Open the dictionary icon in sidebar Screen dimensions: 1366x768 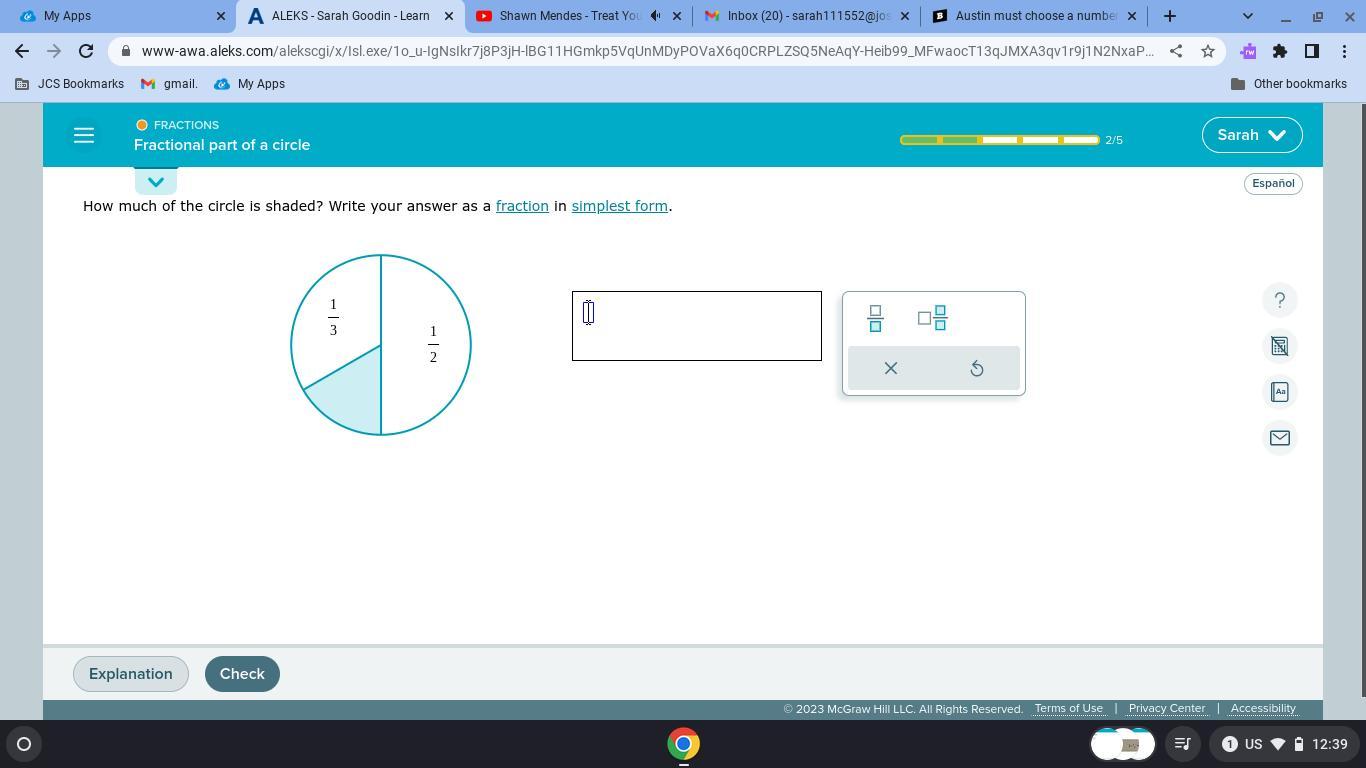click(1279, 392)
